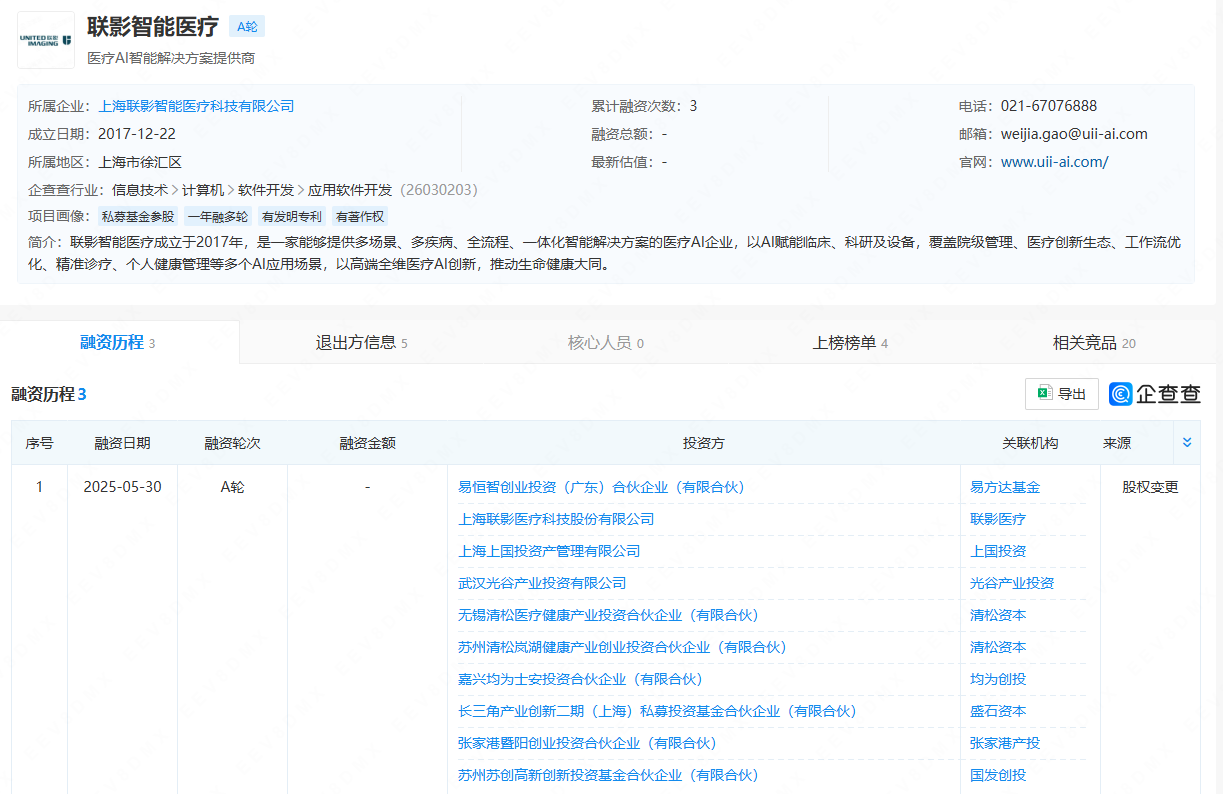Switch to the 核心人员 tab

pos(606,343)
